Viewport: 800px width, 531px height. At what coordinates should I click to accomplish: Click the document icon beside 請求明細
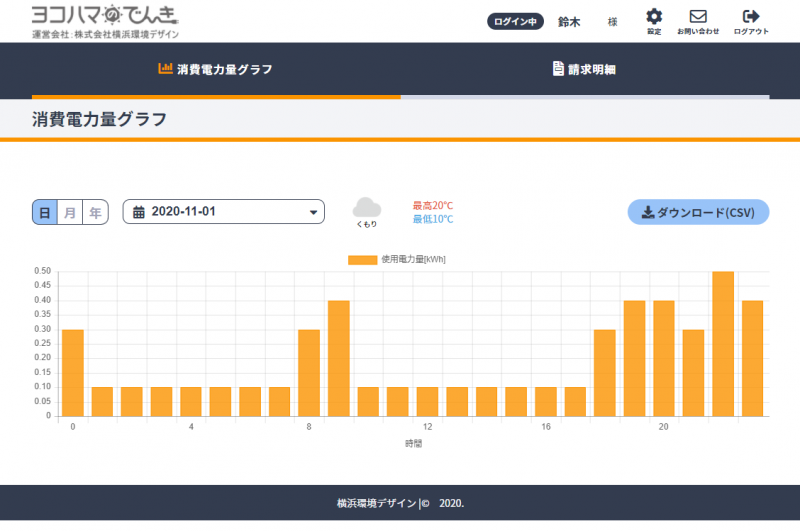[x=559, y=68]
